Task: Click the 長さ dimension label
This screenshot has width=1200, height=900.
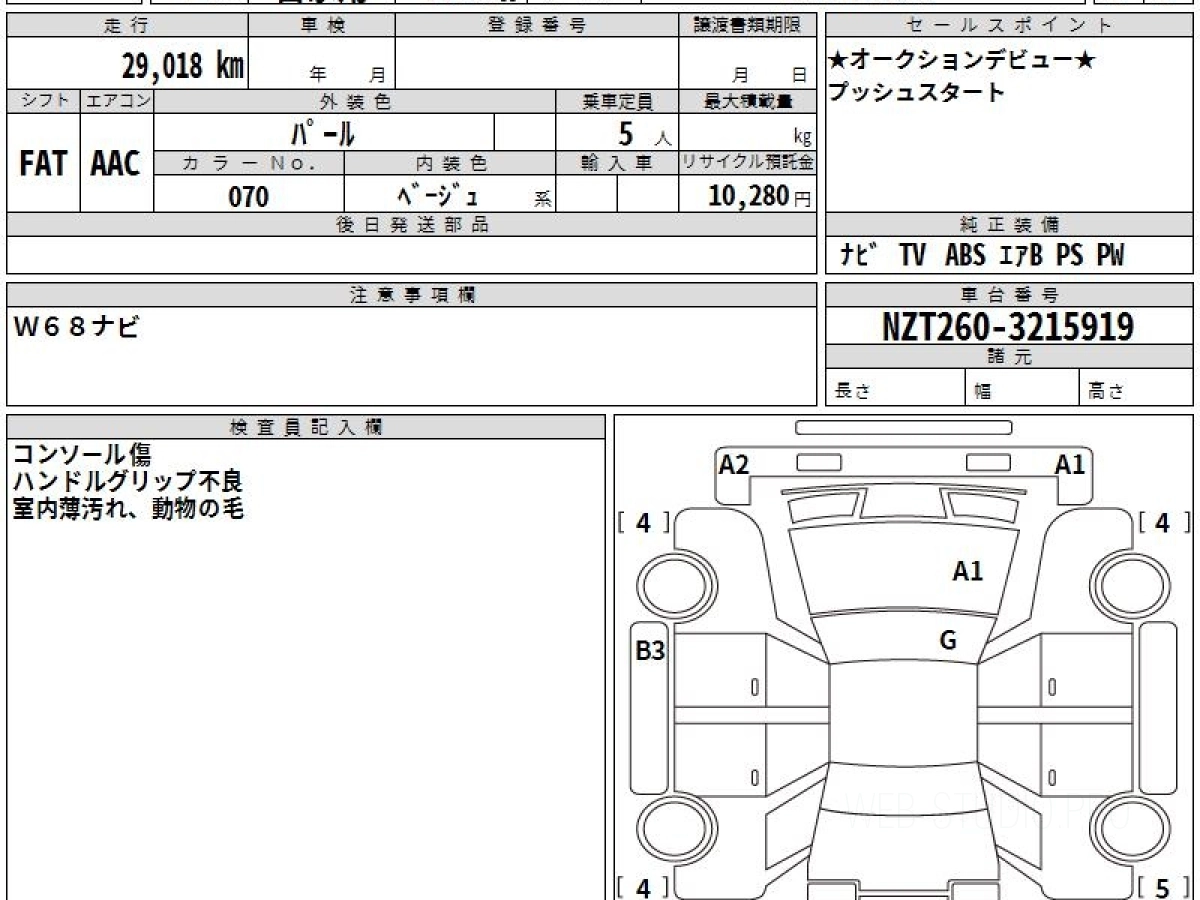Action: (851, 392)
